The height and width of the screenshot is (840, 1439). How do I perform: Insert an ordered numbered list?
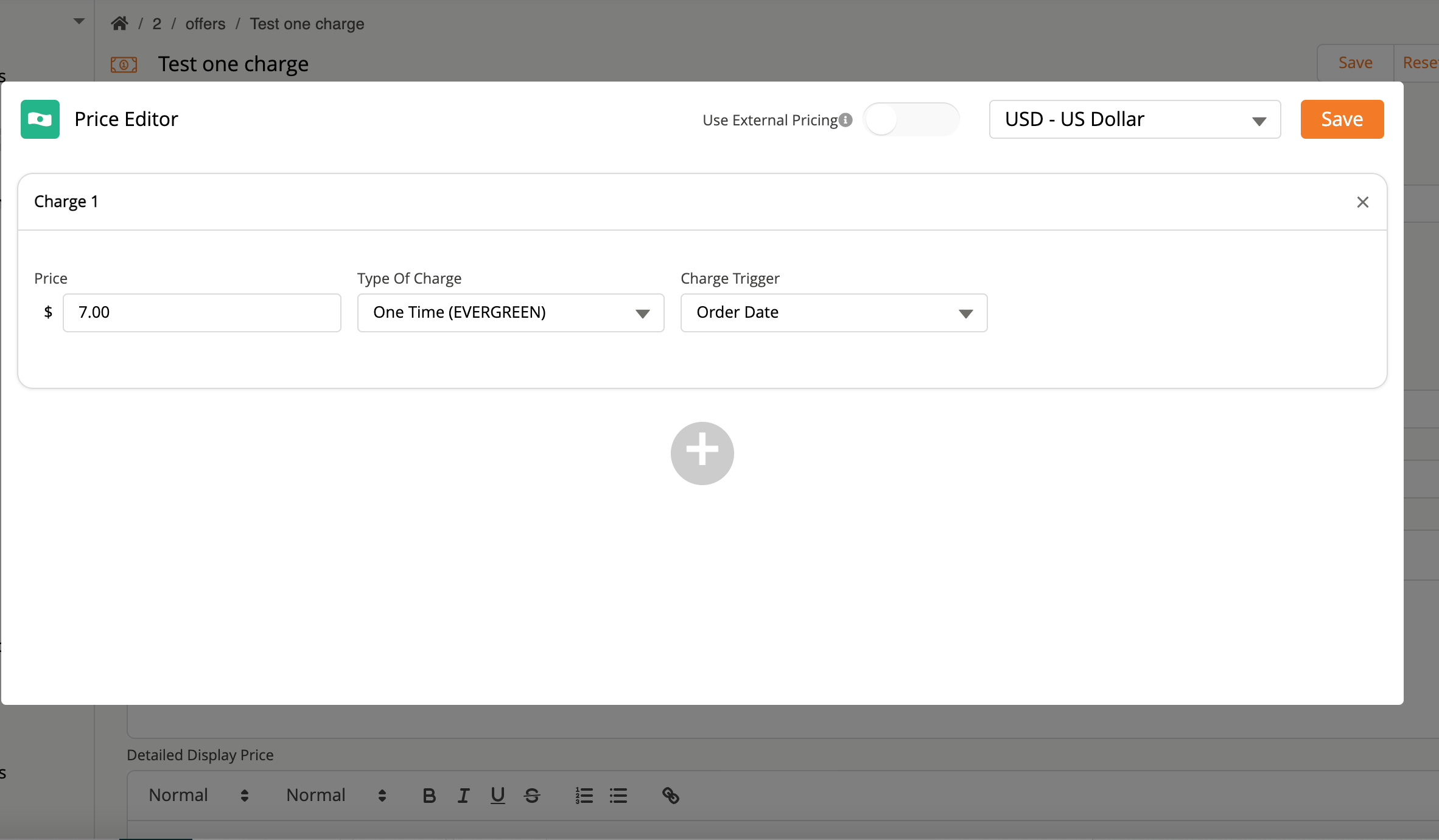(x=584, y=796)
